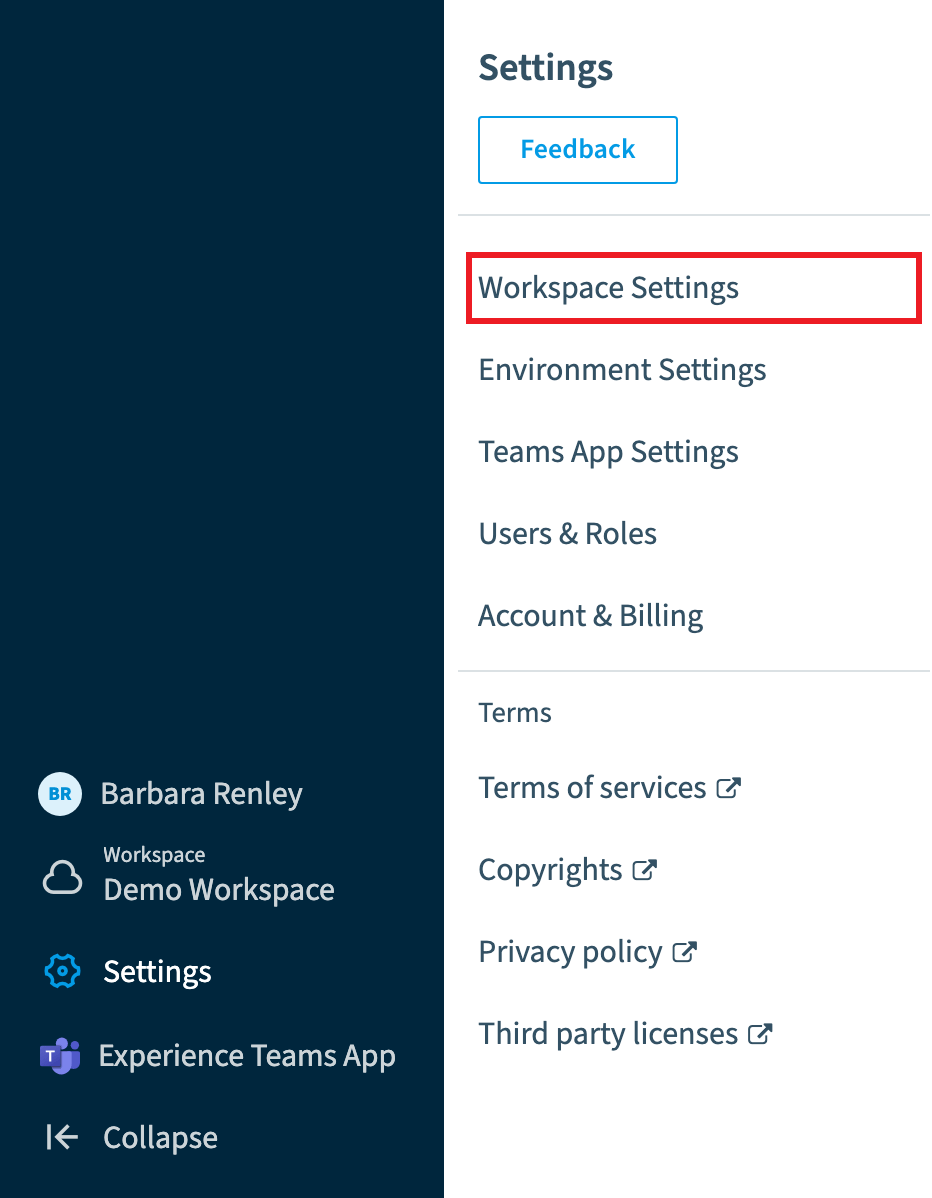
Task: Click the Settings label in sidebar
Action: click(x=157, y=972)
